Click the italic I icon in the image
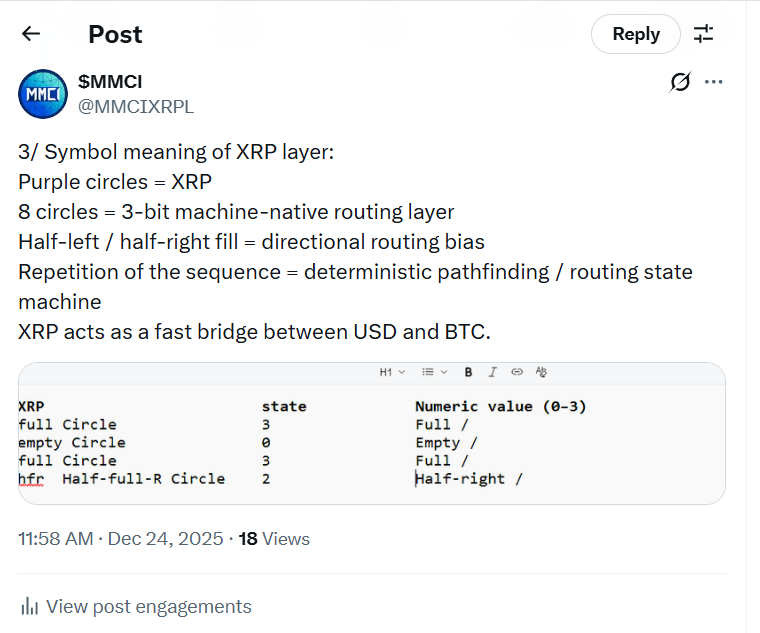The height and width of the screenshot is (633, 760). [492, 372]
